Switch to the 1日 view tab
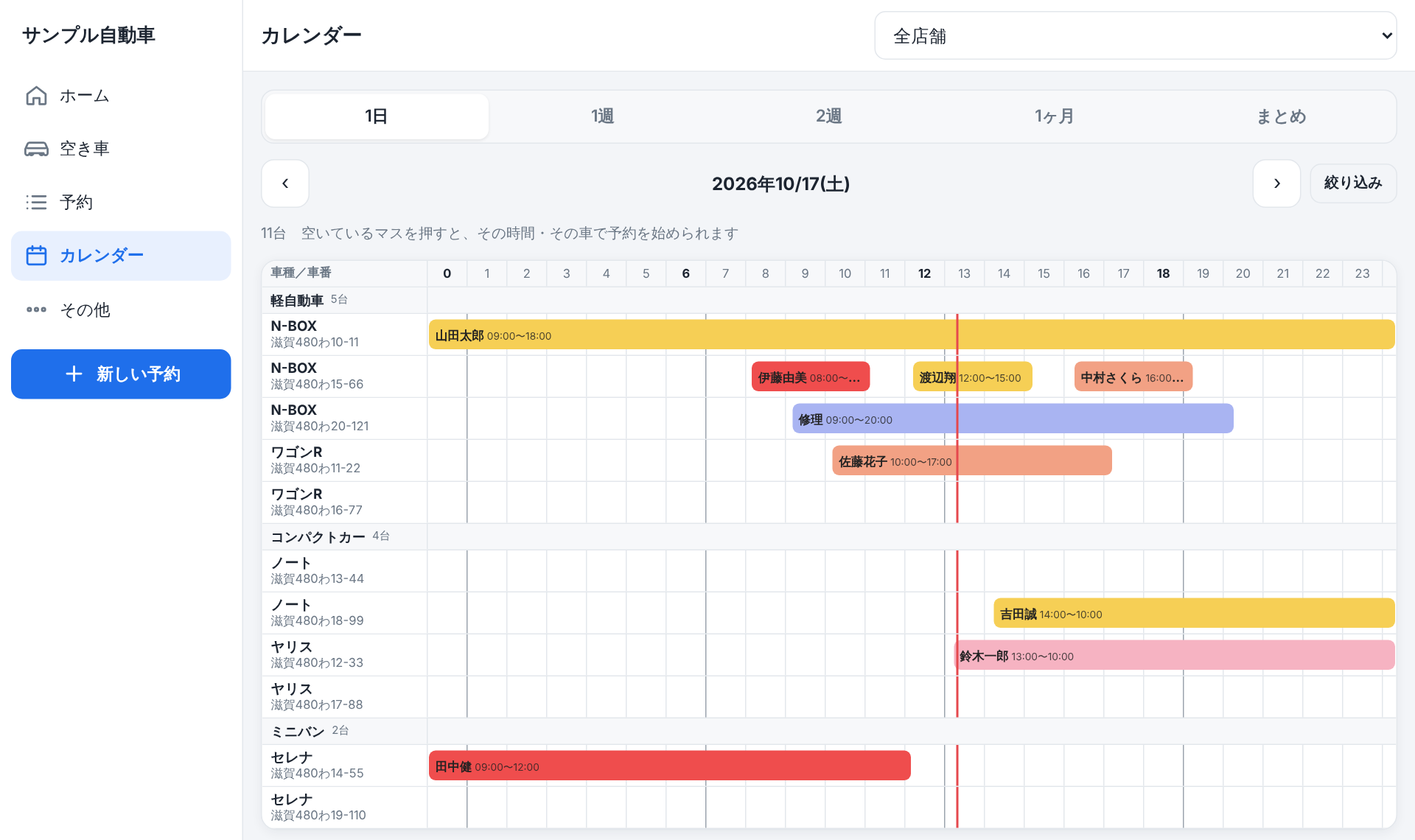1415x840 pixels. click(377, 116)
